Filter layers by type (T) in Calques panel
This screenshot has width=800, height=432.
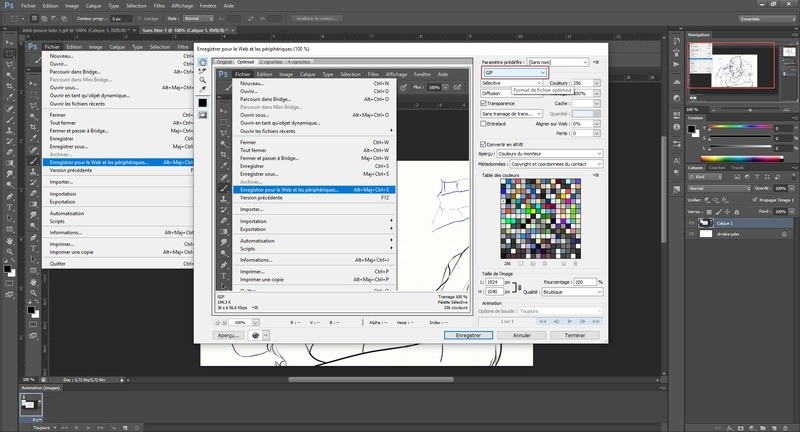coord(757,177)
